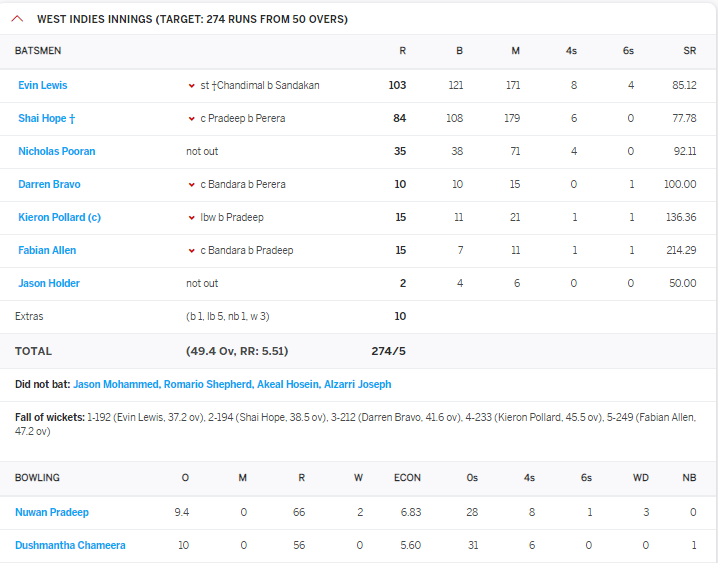Expand Fabian Allen dismissal chevron
The image size is (718, 563).
[191, 251]
